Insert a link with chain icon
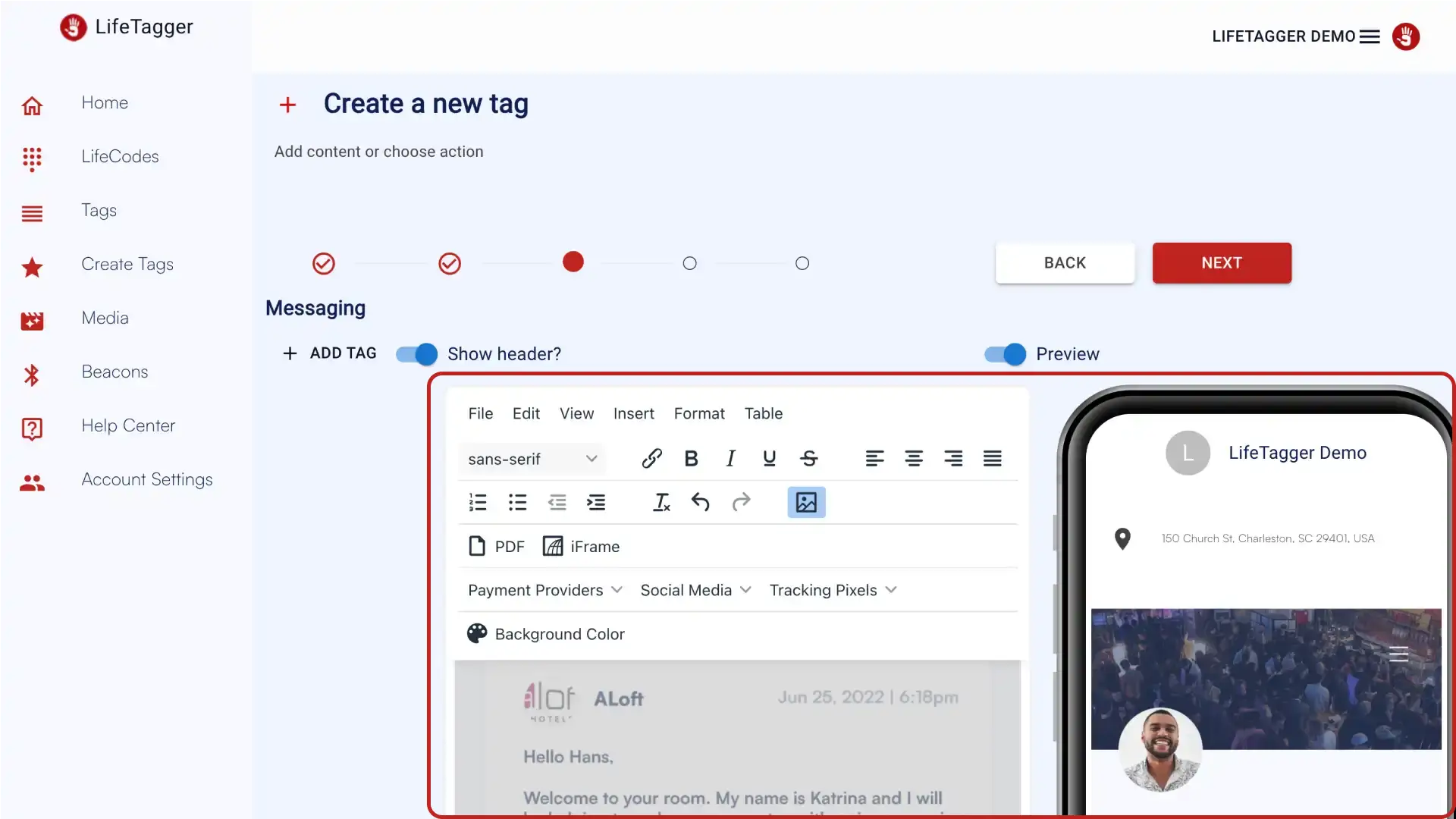 point(651,458)
